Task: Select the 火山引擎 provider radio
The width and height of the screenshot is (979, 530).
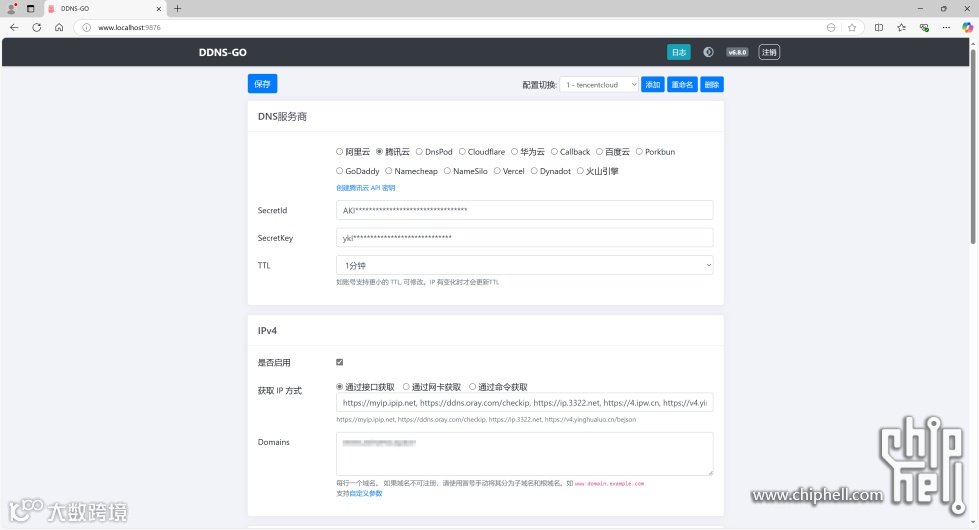Action: [x=580, y=171]
